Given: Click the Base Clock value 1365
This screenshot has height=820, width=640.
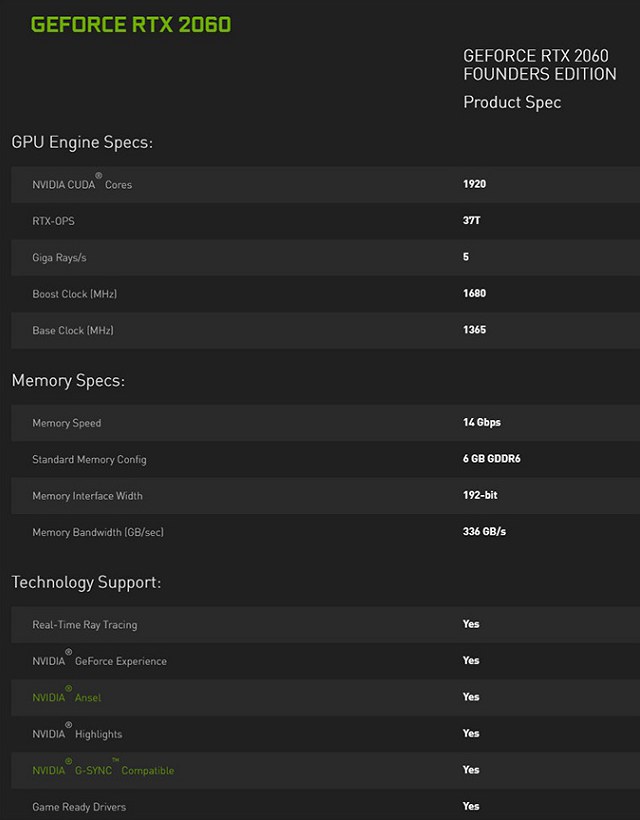Looking at the screenshot, I should click(474, 330).
